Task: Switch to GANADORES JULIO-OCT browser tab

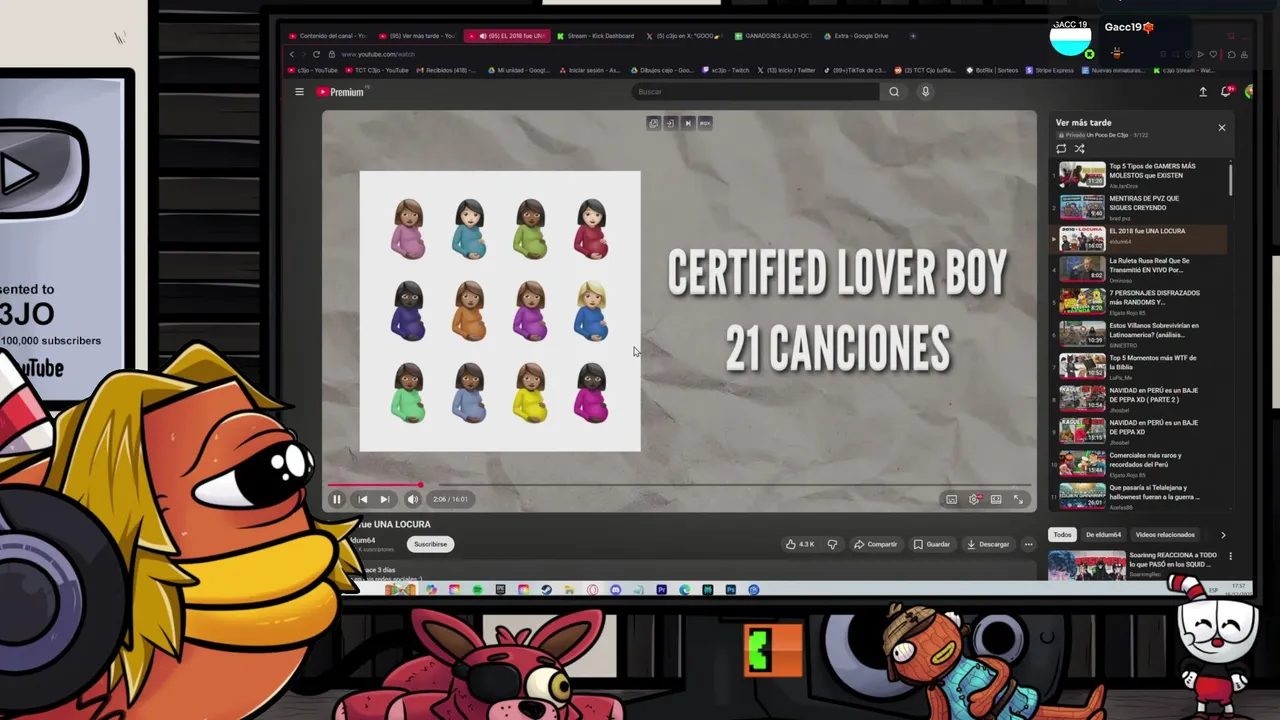Action: (775, 36)
